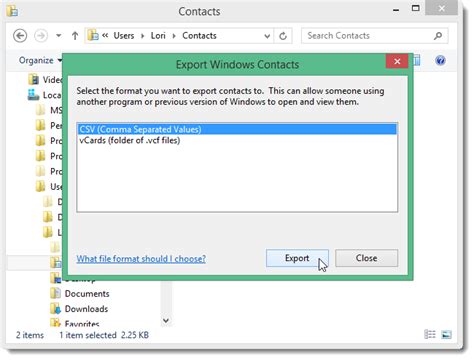Click Contacts in the address path
Image resolution: width=474 pixels, height=360 pixels.
[x=199, y=36]
